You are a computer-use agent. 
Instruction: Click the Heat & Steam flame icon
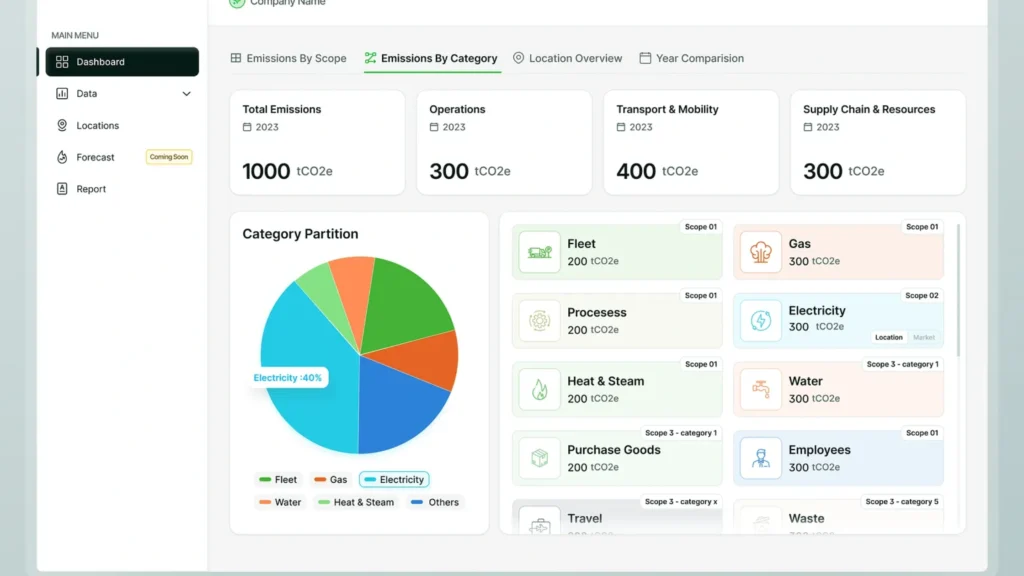click(x=539, y=389)
